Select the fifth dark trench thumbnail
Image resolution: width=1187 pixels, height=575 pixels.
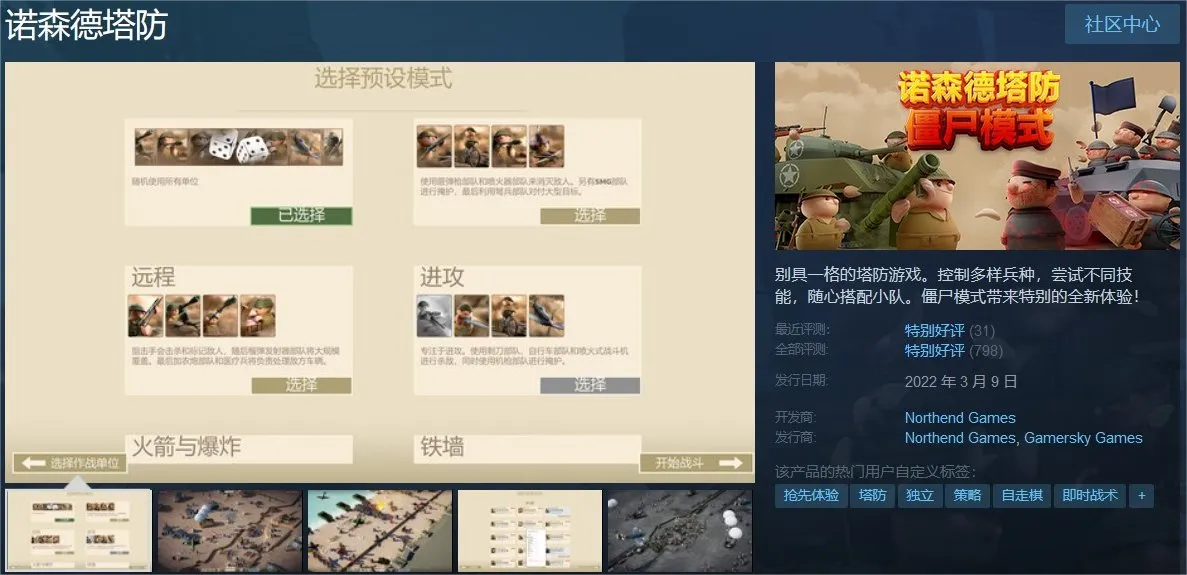point(680,531)
